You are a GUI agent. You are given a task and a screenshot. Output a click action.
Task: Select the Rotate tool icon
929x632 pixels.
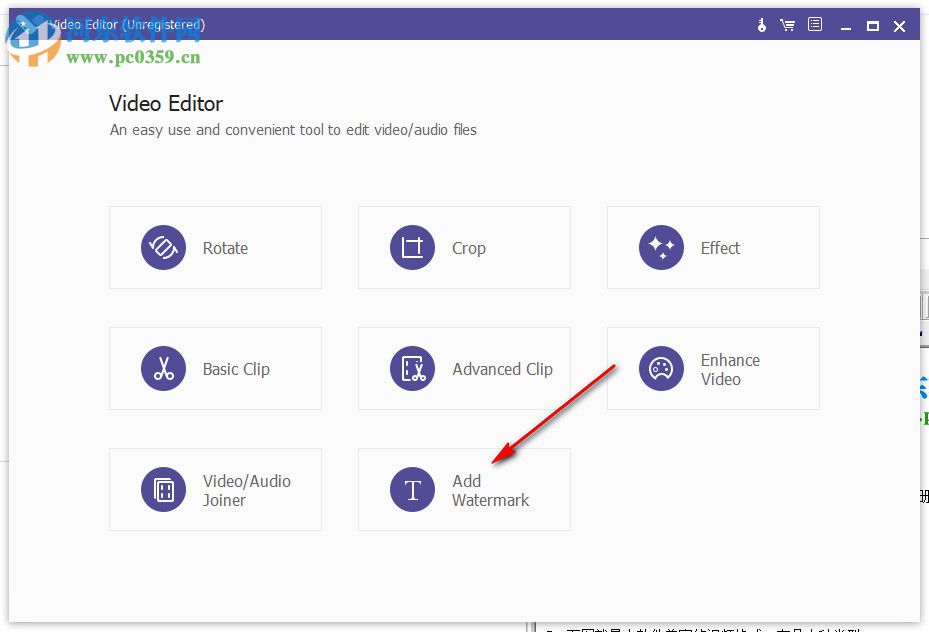pos(163,247)
